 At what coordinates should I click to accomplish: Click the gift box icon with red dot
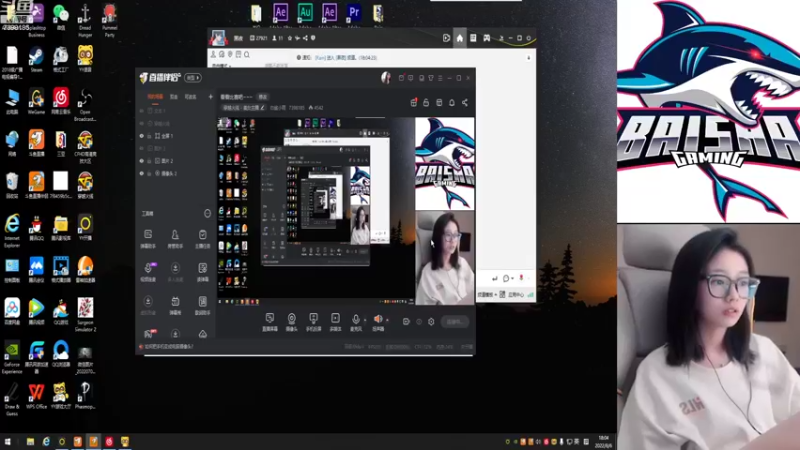pos(414,103)
